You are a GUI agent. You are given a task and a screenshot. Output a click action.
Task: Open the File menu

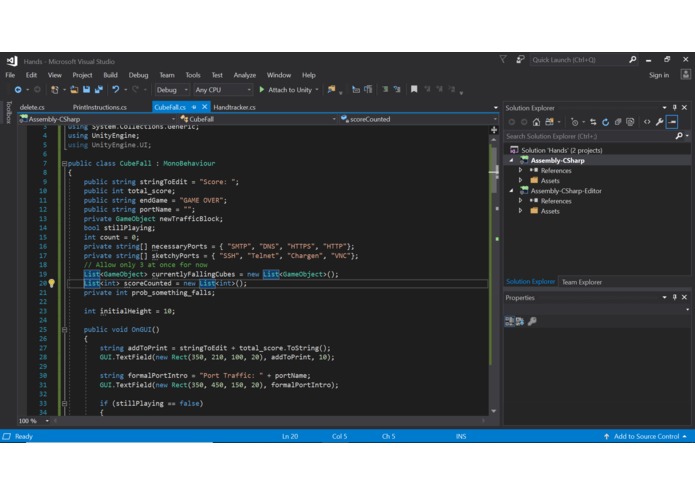10,75
